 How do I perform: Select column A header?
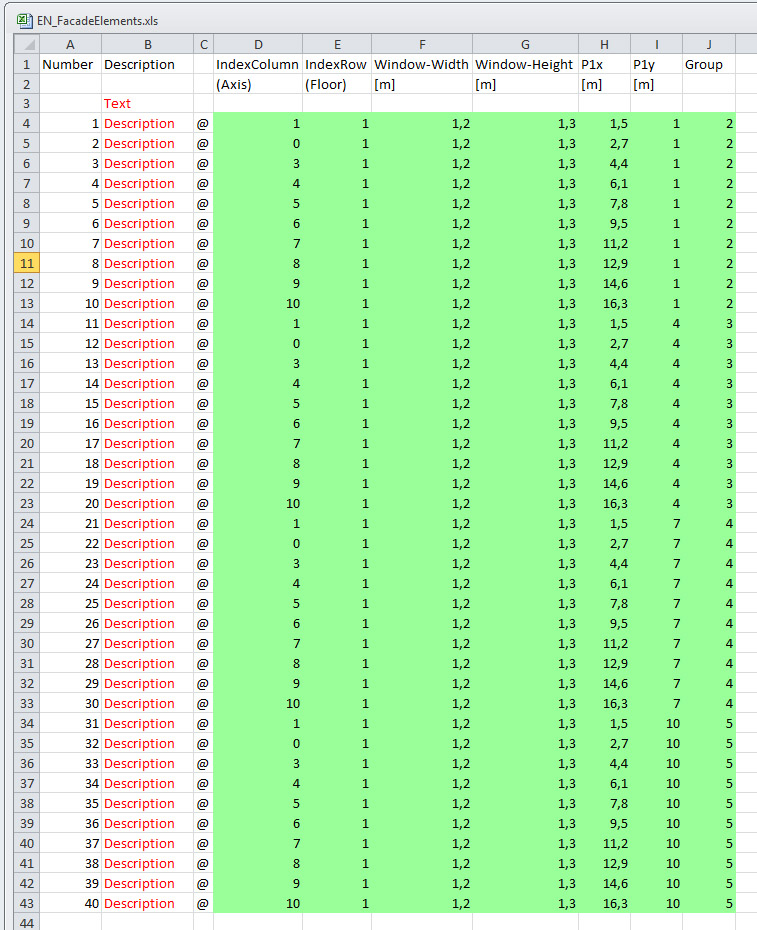(x=70, y=44)
